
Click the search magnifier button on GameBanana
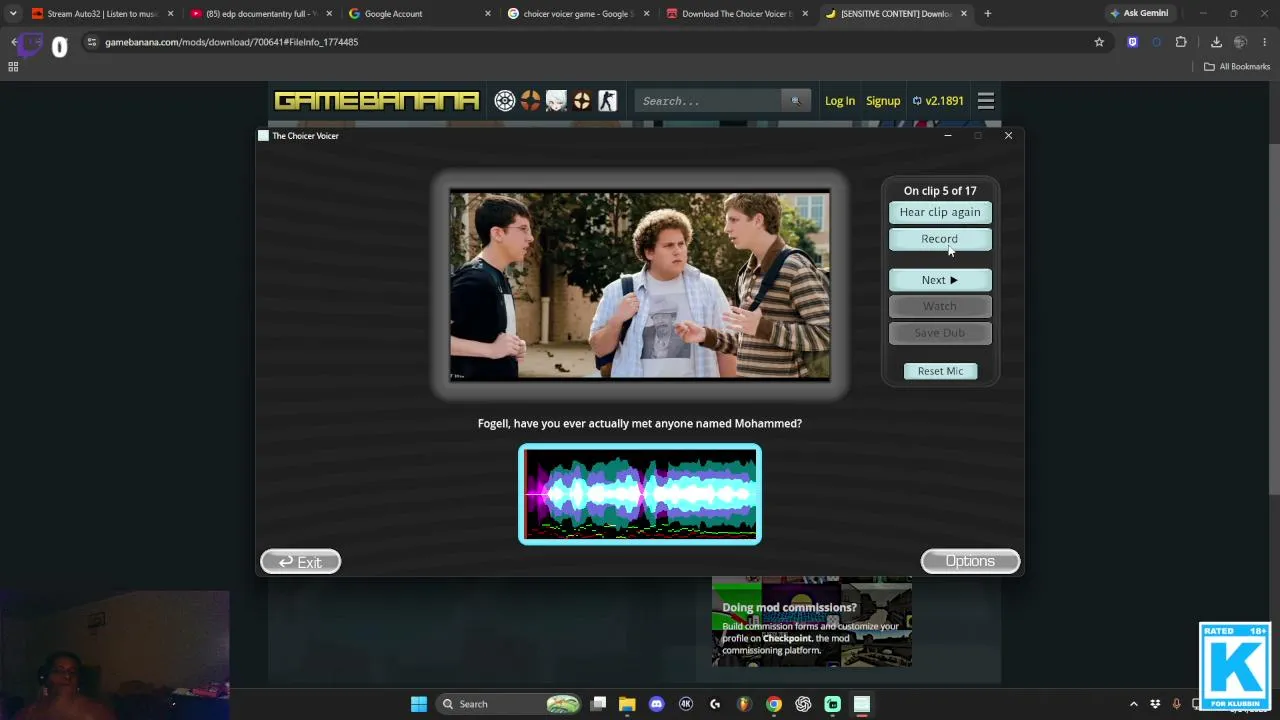(796, 101)
